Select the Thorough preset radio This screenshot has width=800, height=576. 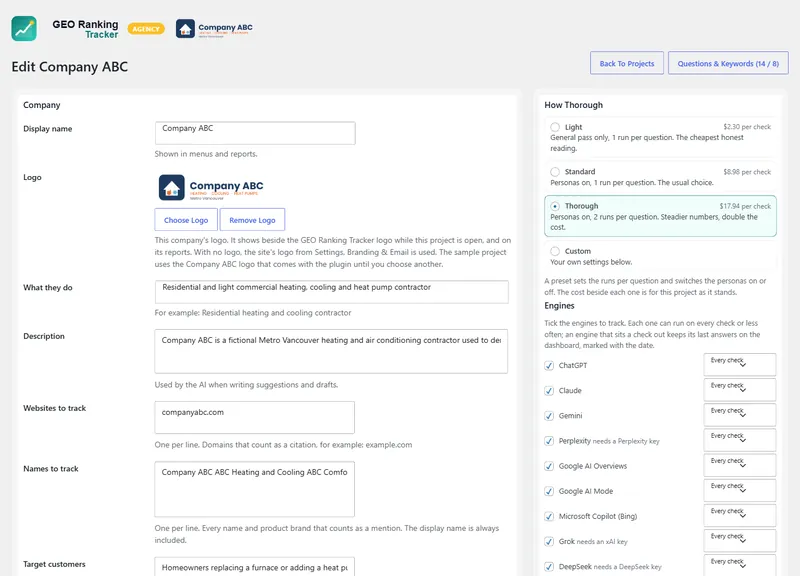pyautogui.click(x=555, y=206)
